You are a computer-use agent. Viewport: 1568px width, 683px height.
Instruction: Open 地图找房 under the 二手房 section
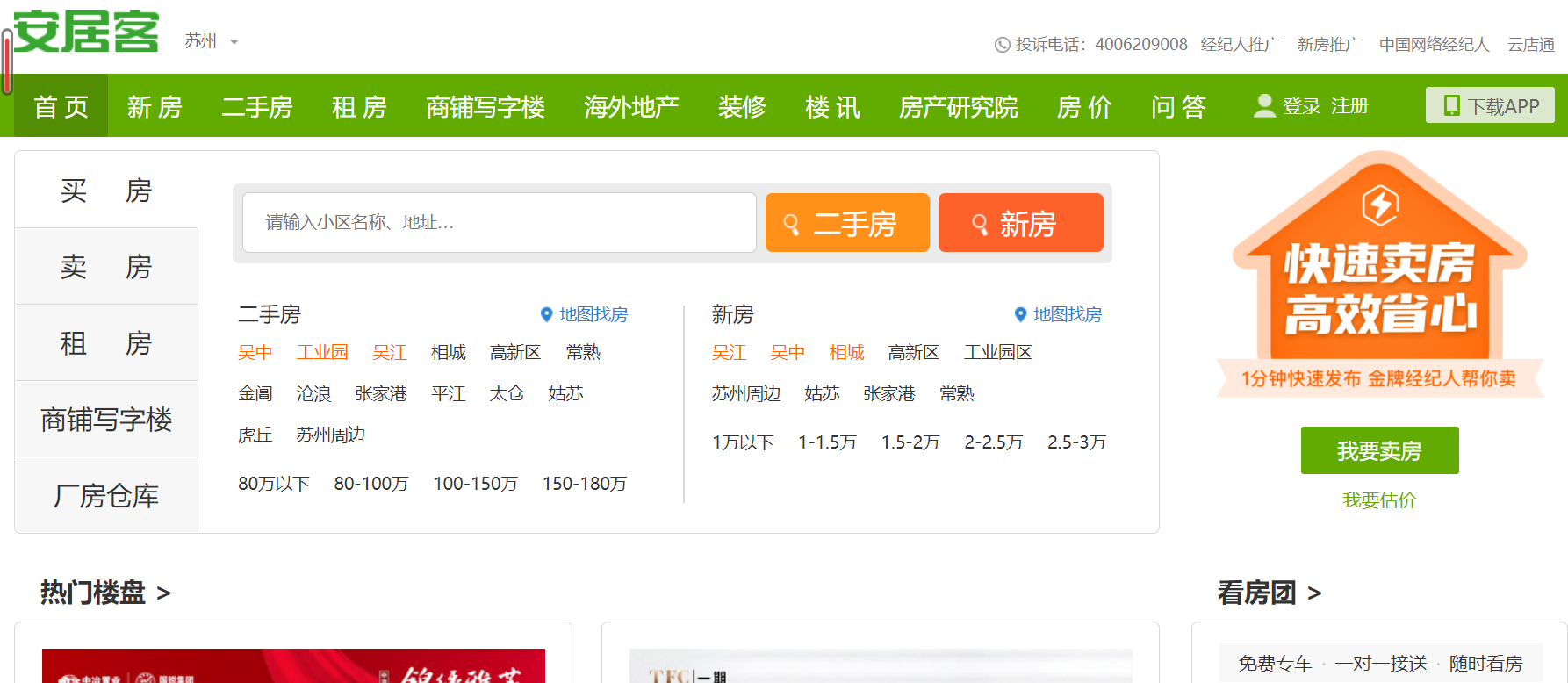tap(584, 314)
